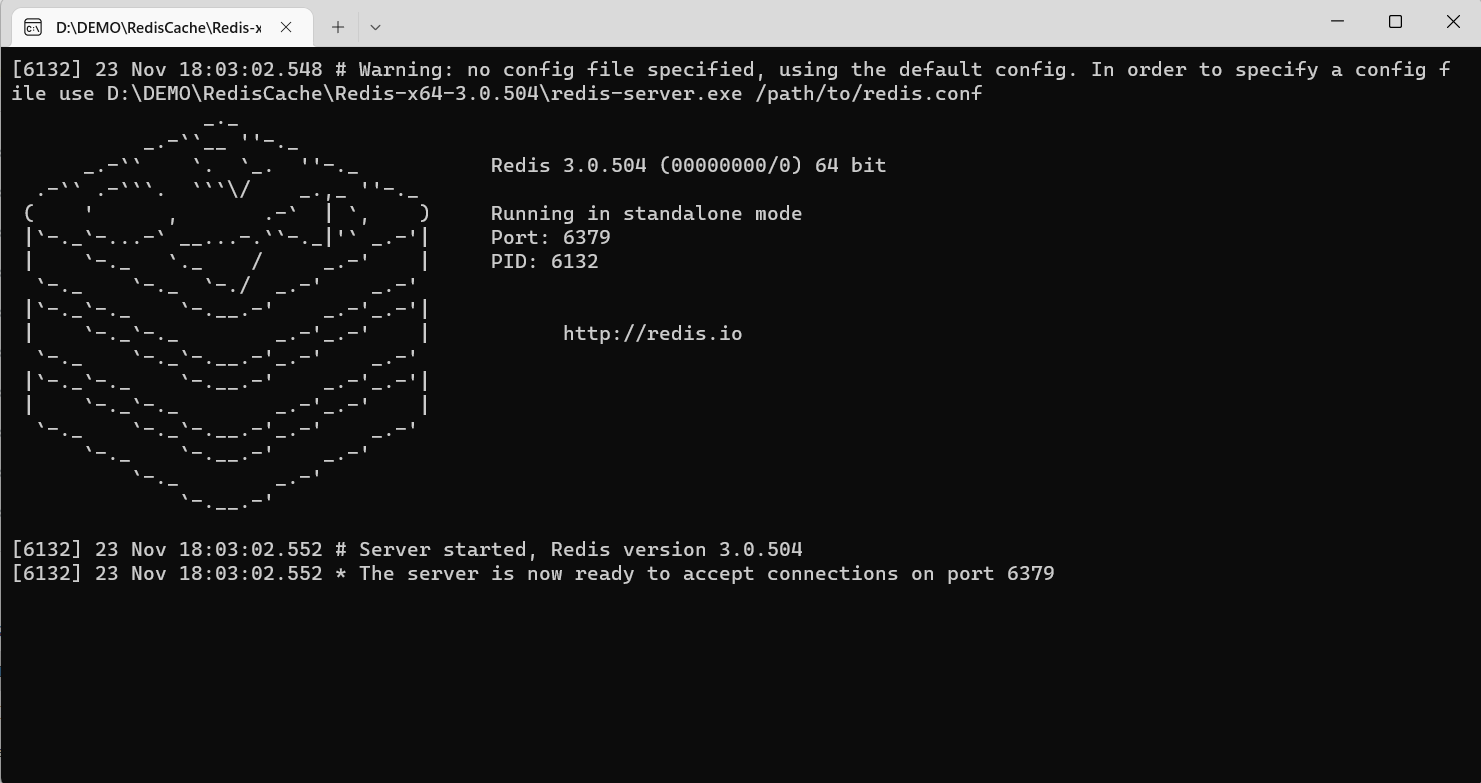Click the PID: 6132 line
The image size is (1481, 783).
tap(544, 261)
